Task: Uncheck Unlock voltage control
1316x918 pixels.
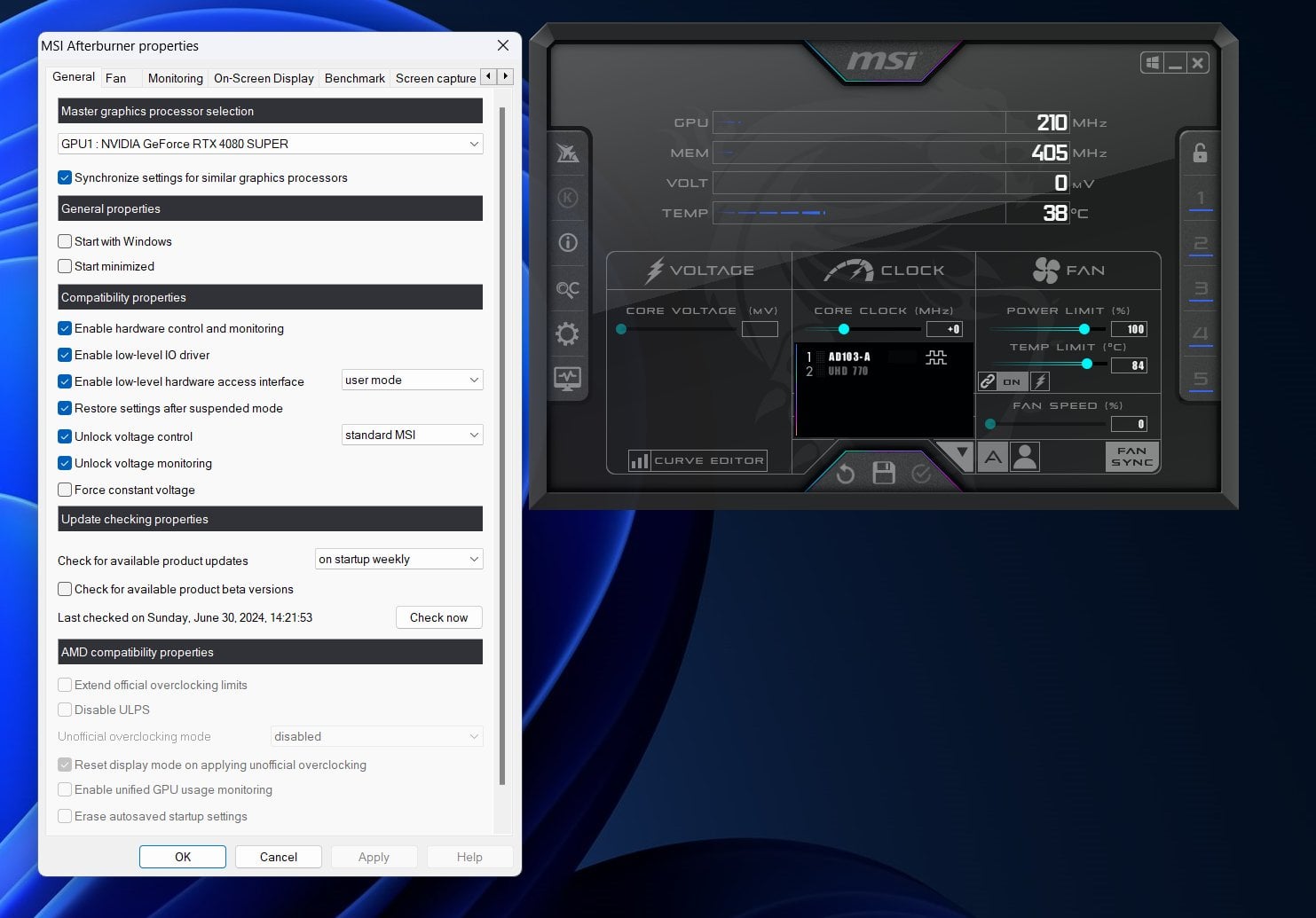Action: click(65, 436)
